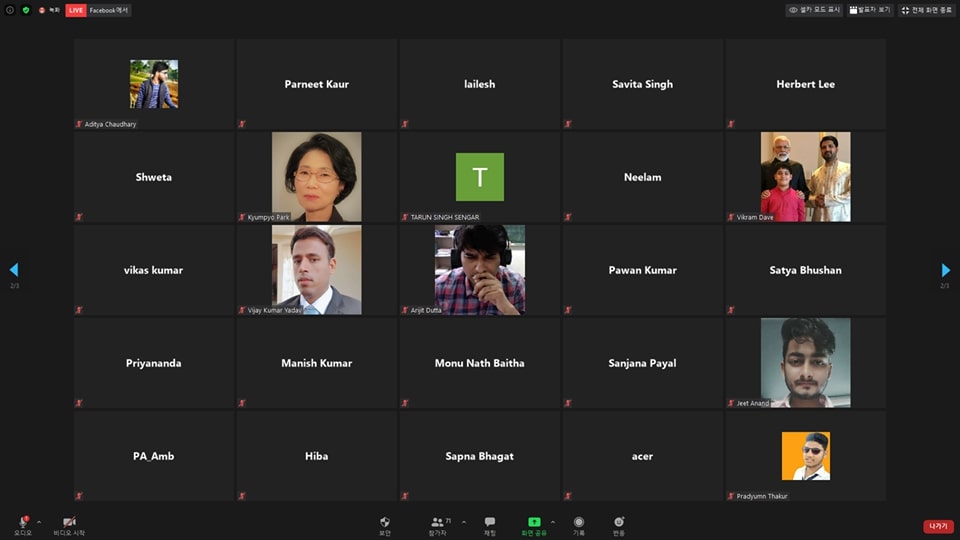Open the Participants panel

(438, 522)
